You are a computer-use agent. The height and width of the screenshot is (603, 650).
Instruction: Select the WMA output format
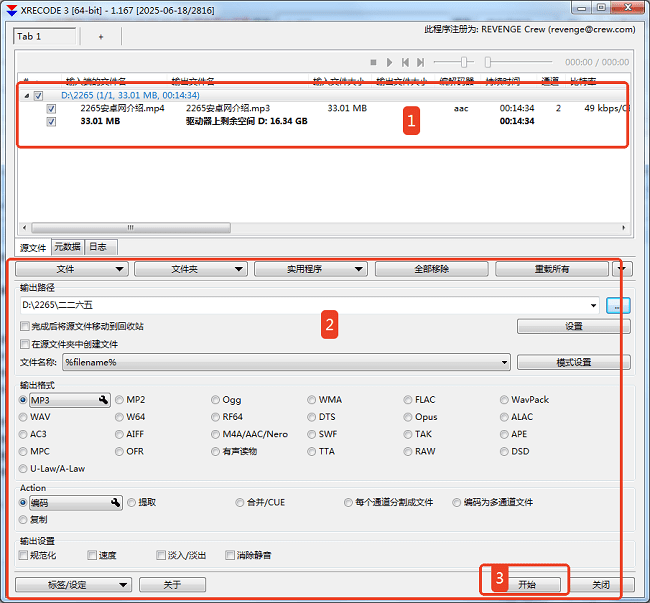point(311,400)
